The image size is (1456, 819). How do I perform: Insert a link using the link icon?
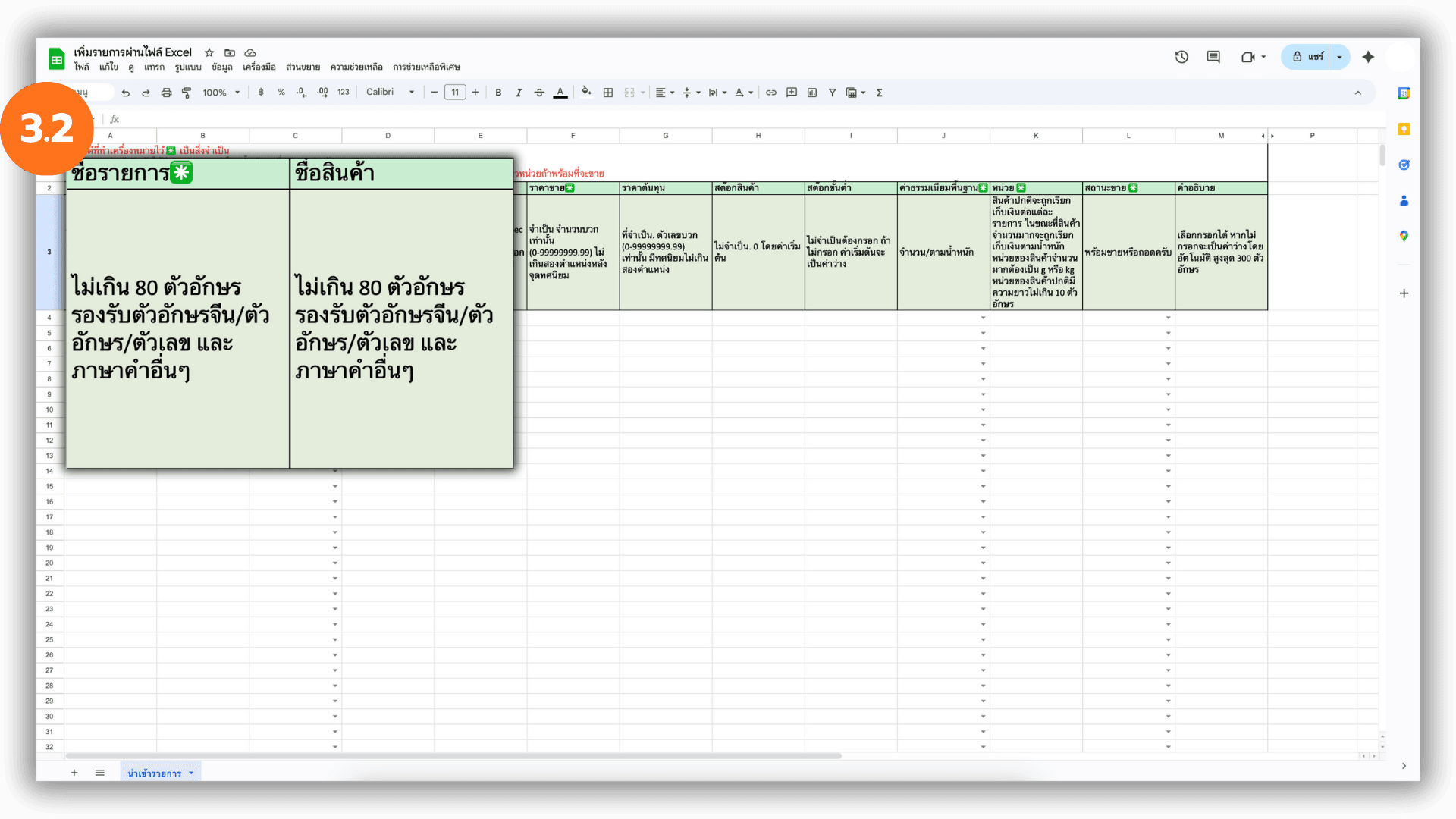(771, 93)
